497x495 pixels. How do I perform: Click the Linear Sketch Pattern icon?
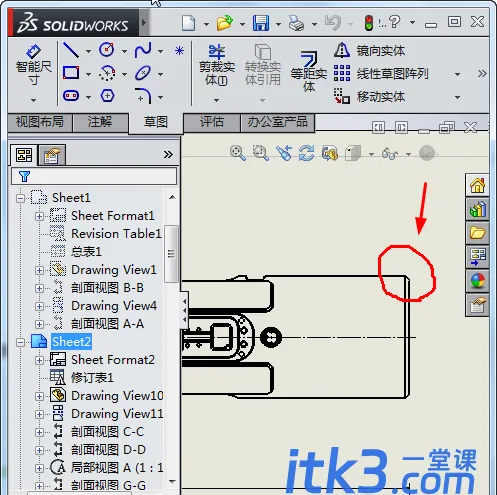pos(342,73)
